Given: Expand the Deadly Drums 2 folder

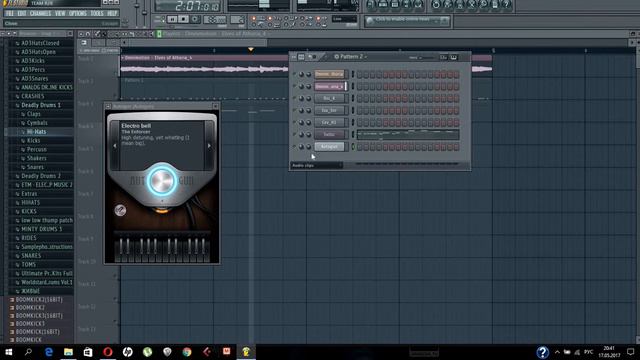Looking at the screenshot, I should pyautogui.click(x=41, y=176).
